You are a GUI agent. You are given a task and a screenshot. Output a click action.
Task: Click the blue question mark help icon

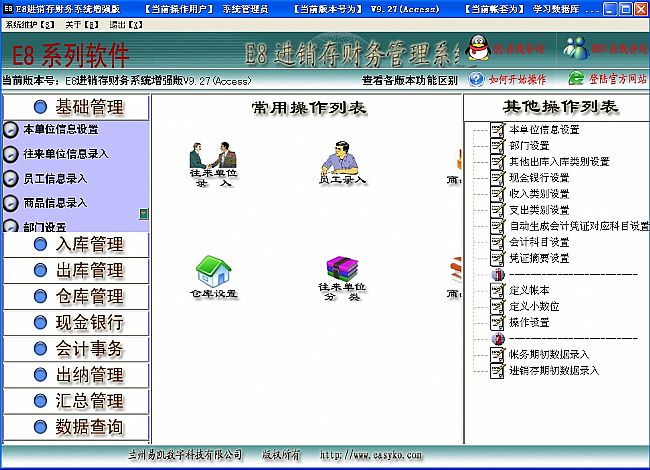[476, 79]
